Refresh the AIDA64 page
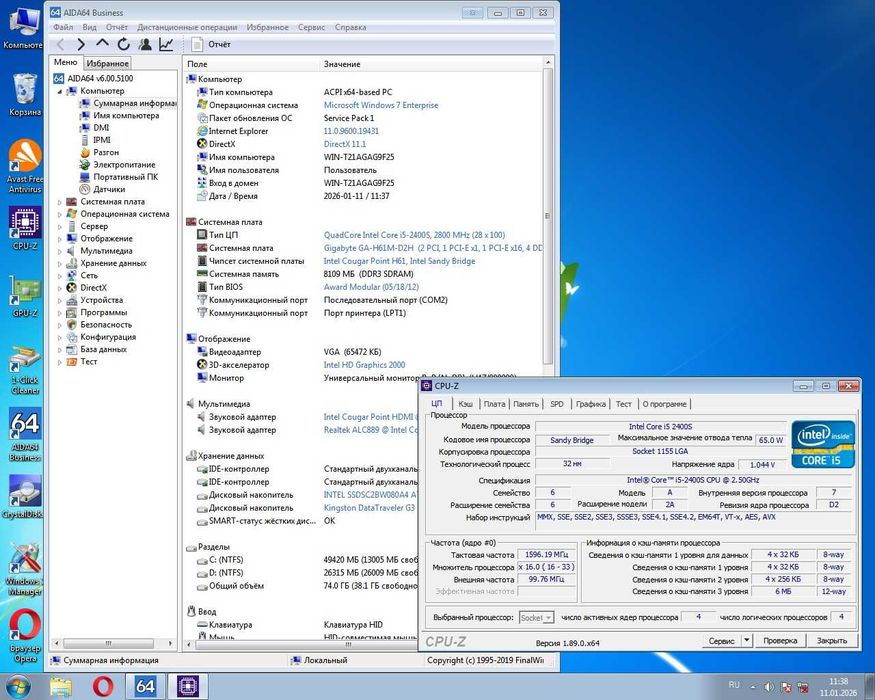This screenshot has height=700, width=875. point(123,44)
